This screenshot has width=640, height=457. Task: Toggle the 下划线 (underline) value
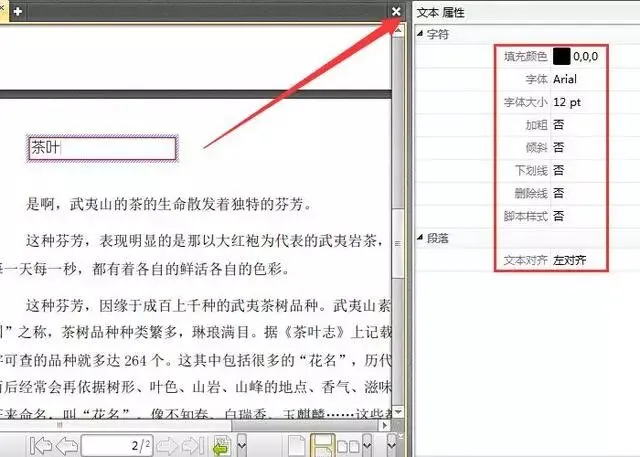[x=558, y=170]
